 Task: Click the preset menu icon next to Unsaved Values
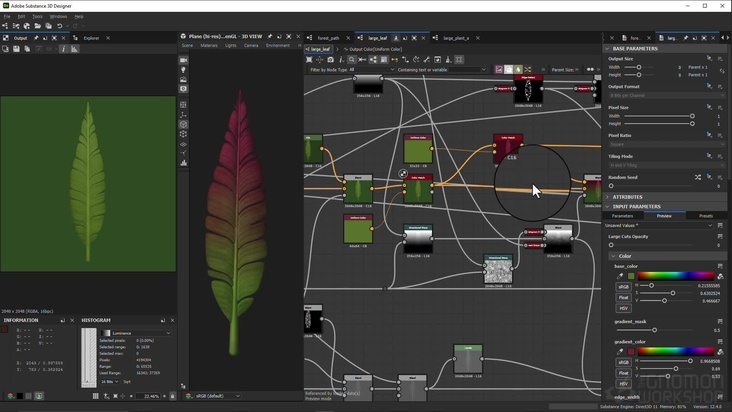click(720, 225)
